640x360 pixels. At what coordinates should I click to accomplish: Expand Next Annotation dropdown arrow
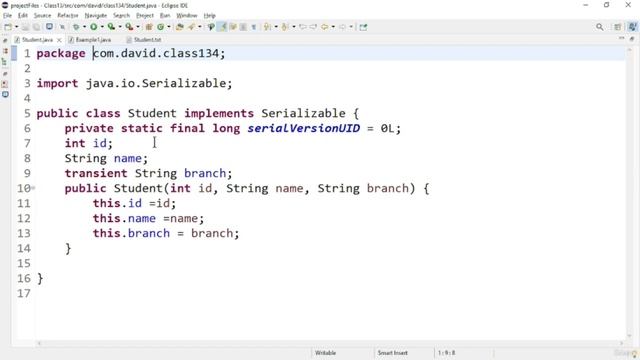pyautogui.click(x=276, y=27)
